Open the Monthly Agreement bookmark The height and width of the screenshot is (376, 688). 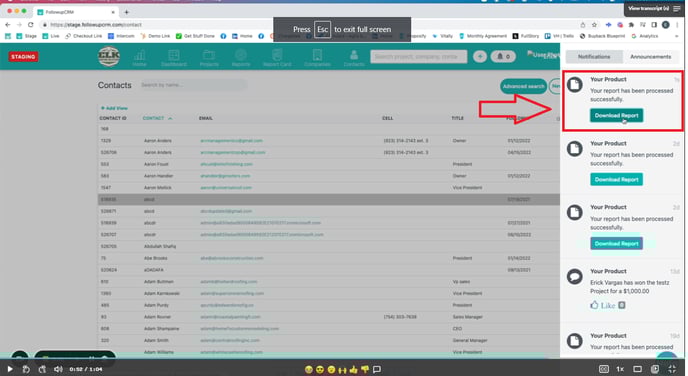(x=483, y=36)
